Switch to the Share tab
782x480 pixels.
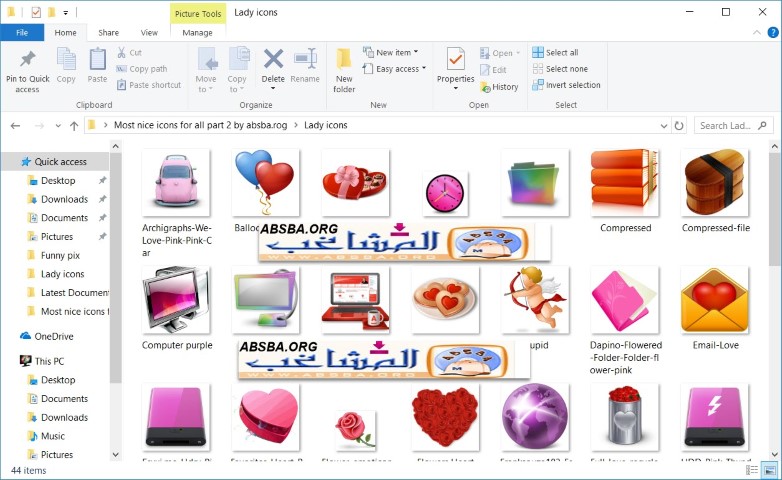(108, 32)
